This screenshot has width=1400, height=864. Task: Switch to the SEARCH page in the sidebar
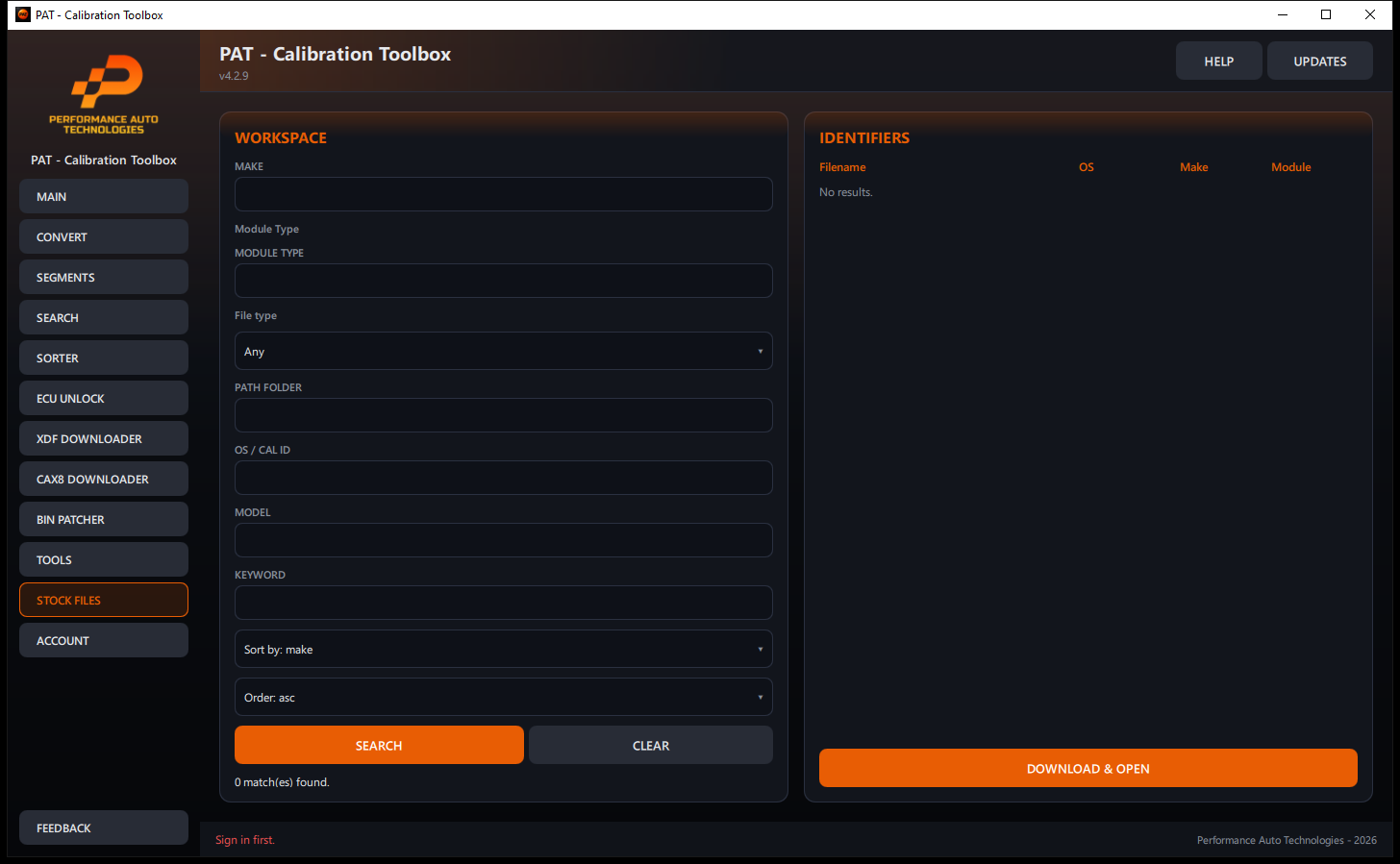104,317
